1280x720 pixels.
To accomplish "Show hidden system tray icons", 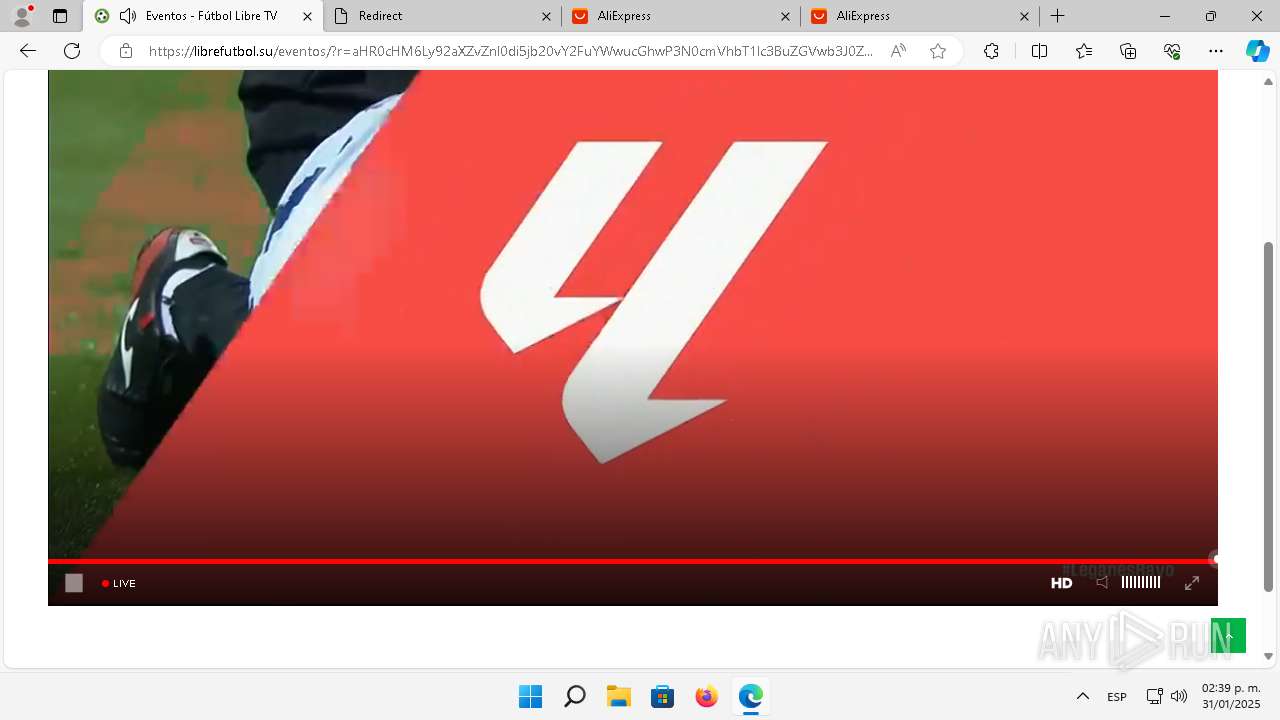I will tap(1082, 696).
